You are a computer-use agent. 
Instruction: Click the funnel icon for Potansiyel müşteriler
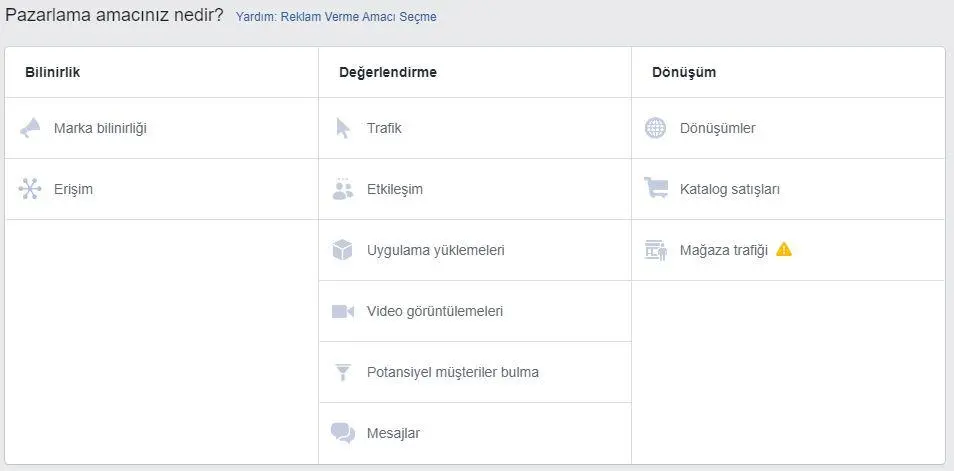[x=343, y=372]
